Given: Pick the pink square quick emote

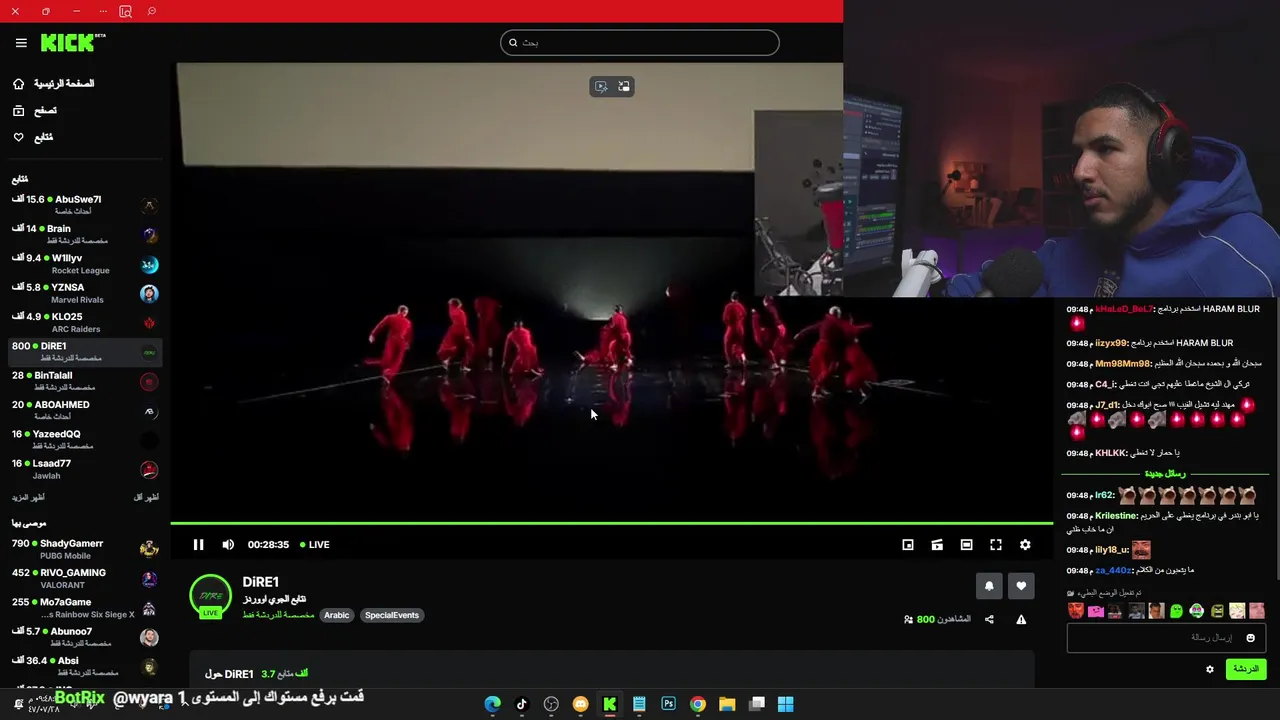Looking at the screenshot, I should coord(1095,611).
